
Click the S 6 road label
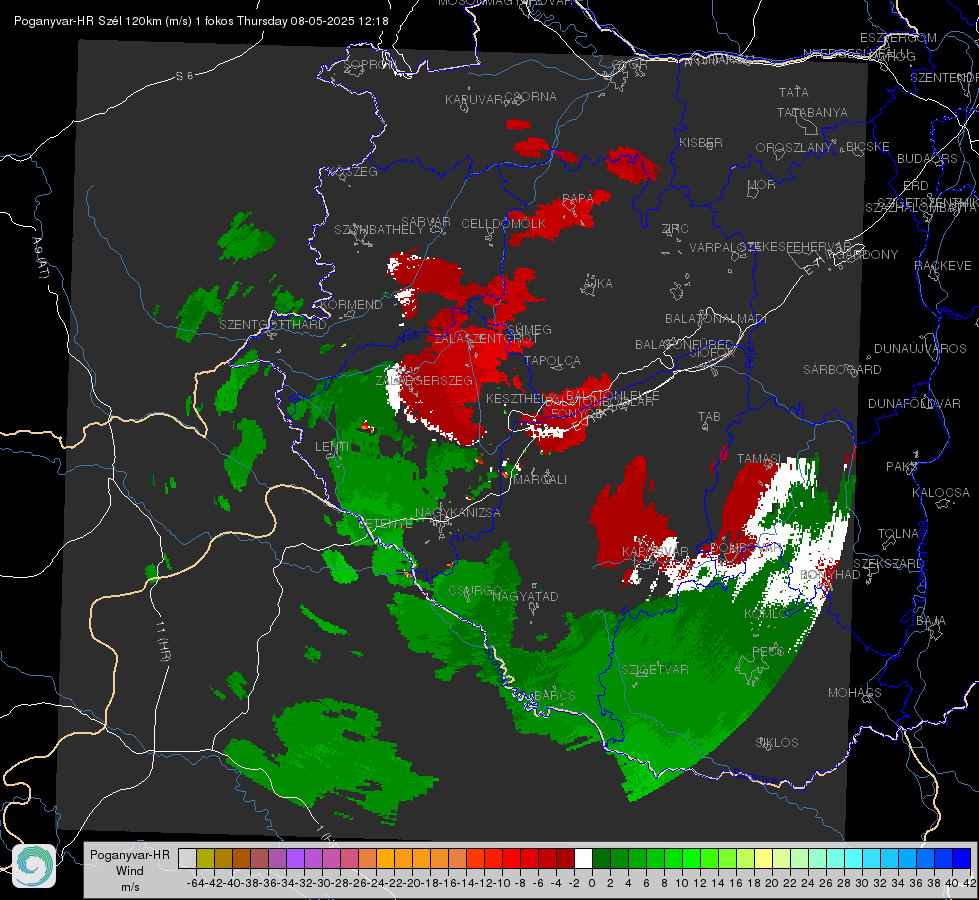point(184,76)
